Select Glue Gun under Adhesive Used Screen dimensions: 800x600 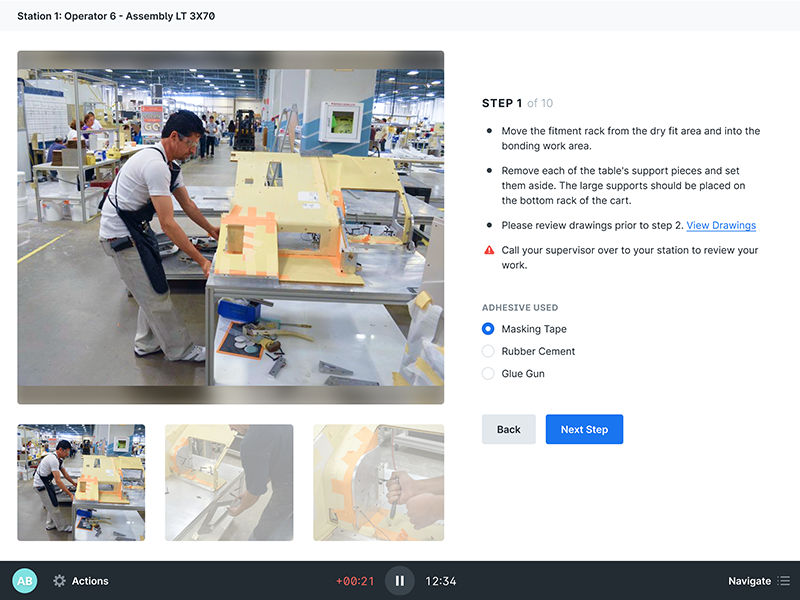pyautogui.click(x=487, y=373)
